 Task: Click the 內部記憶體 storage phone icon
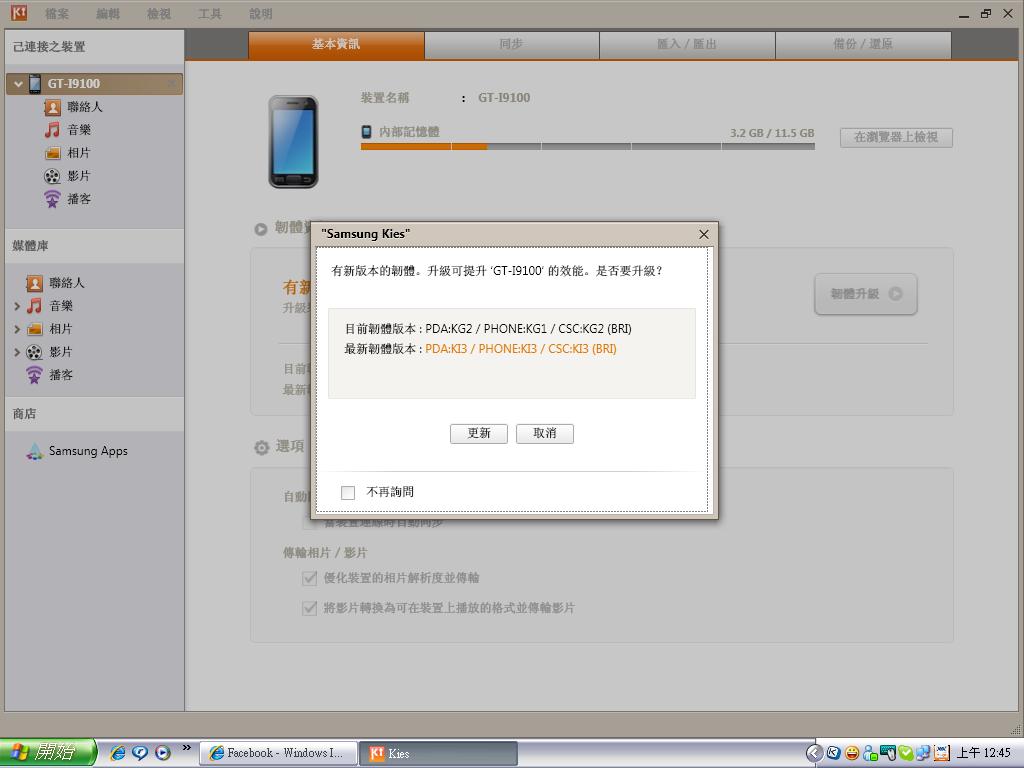[367, 131]
